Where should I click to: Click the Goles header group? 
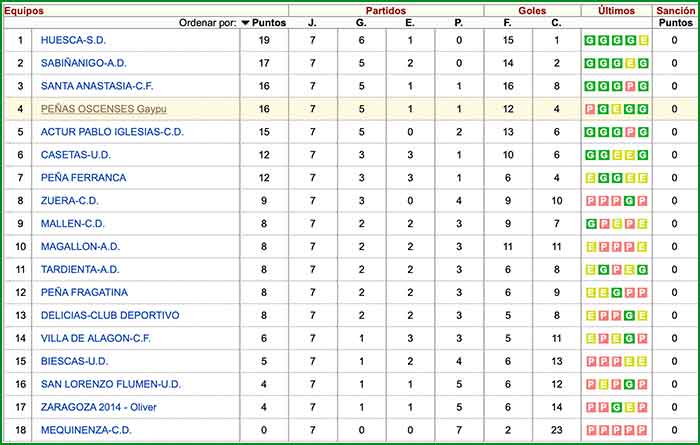[x=531, y=9]
